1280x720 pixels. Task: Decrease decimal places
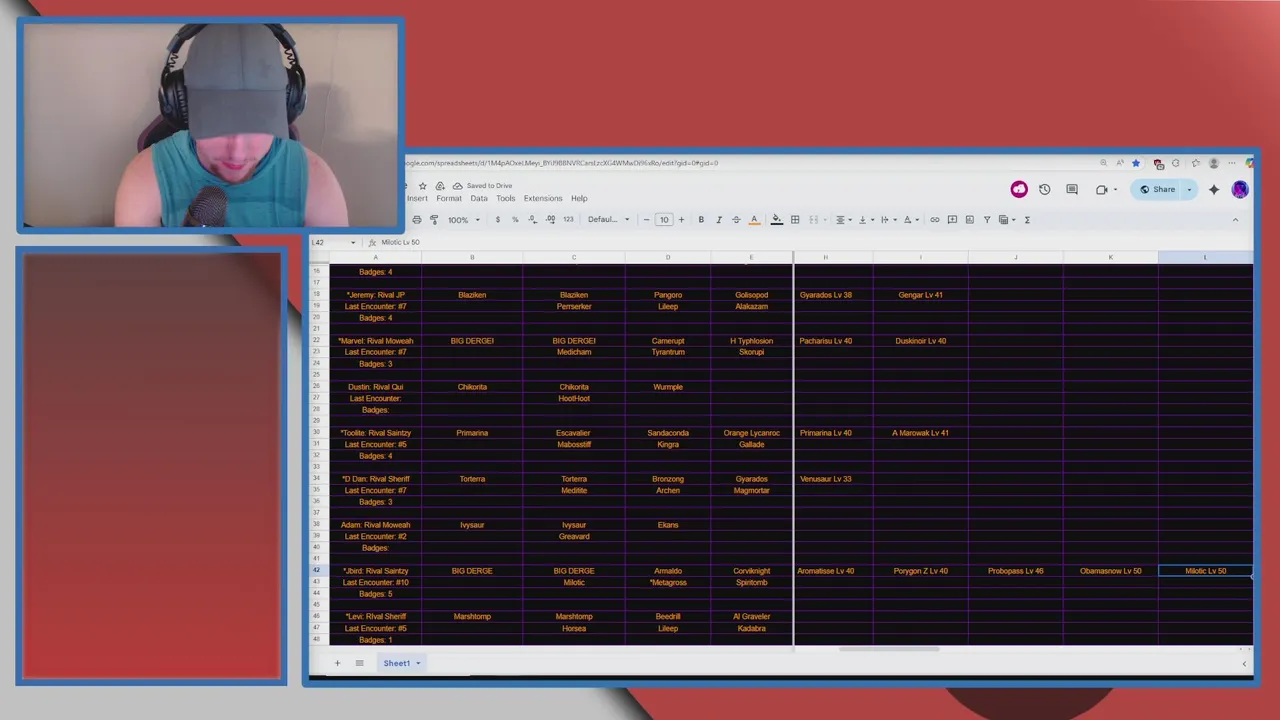pyautogui.click(x=532, y=220)
